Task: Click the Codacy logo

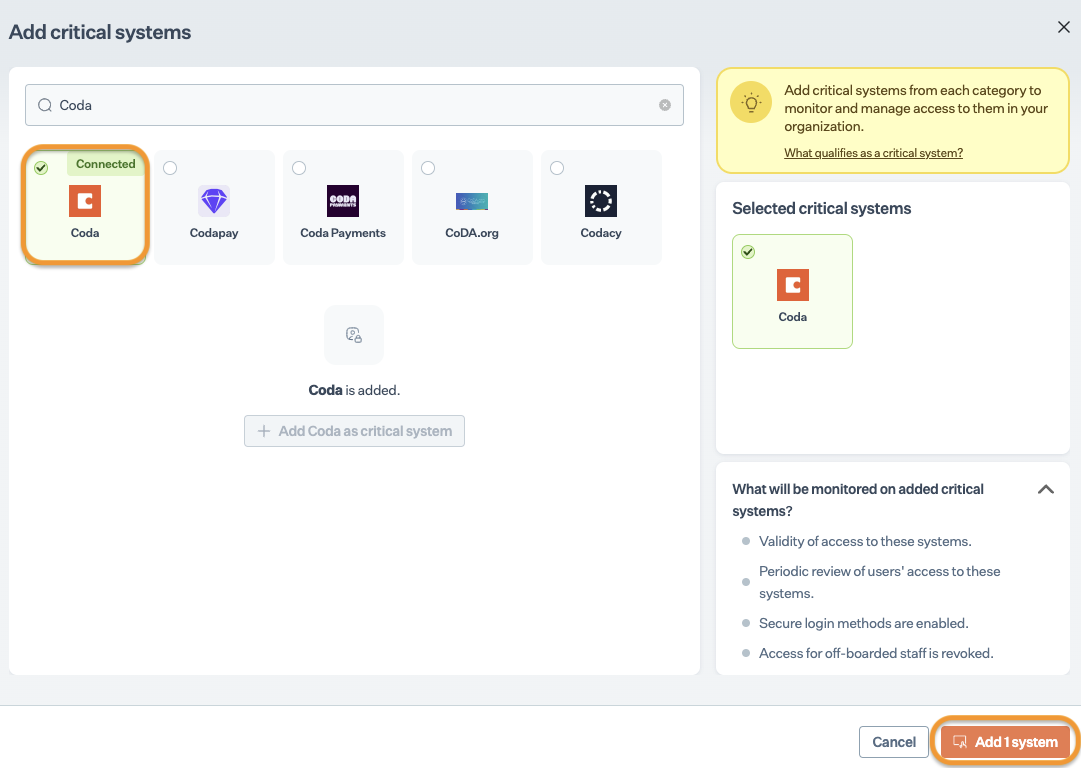Action: [x=600, y=201]
